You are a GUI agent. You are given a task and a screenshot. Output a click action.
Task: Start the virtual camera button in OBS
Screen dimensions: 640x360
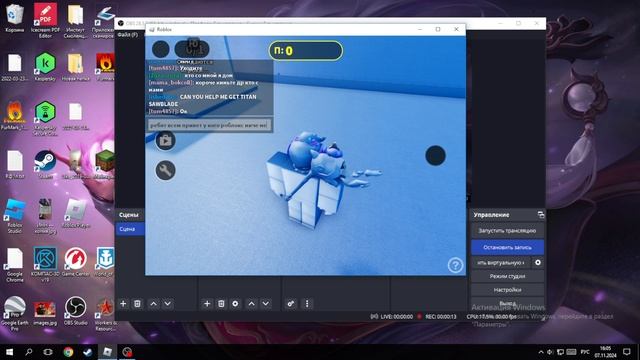501,262
